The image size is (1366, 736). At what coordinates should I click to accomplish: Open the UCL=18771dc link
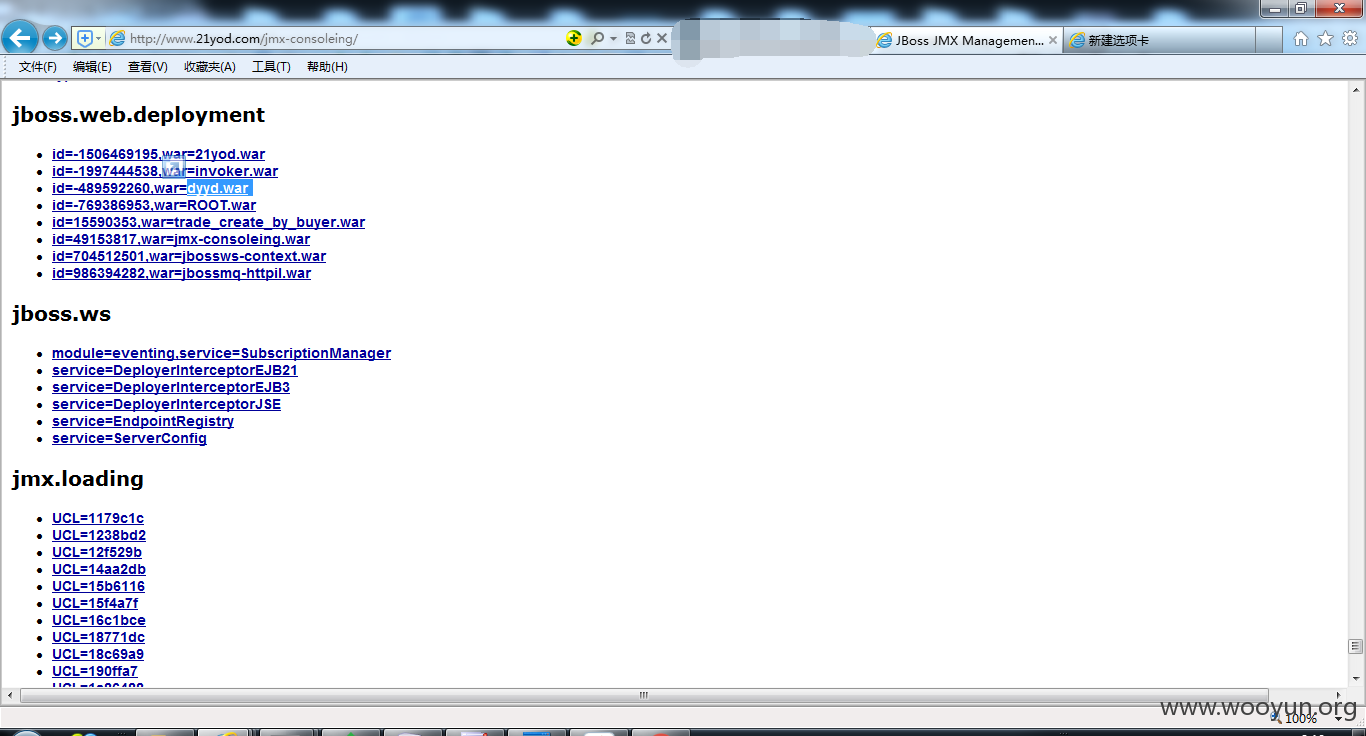pyautogui.click(x=98, y=637)
